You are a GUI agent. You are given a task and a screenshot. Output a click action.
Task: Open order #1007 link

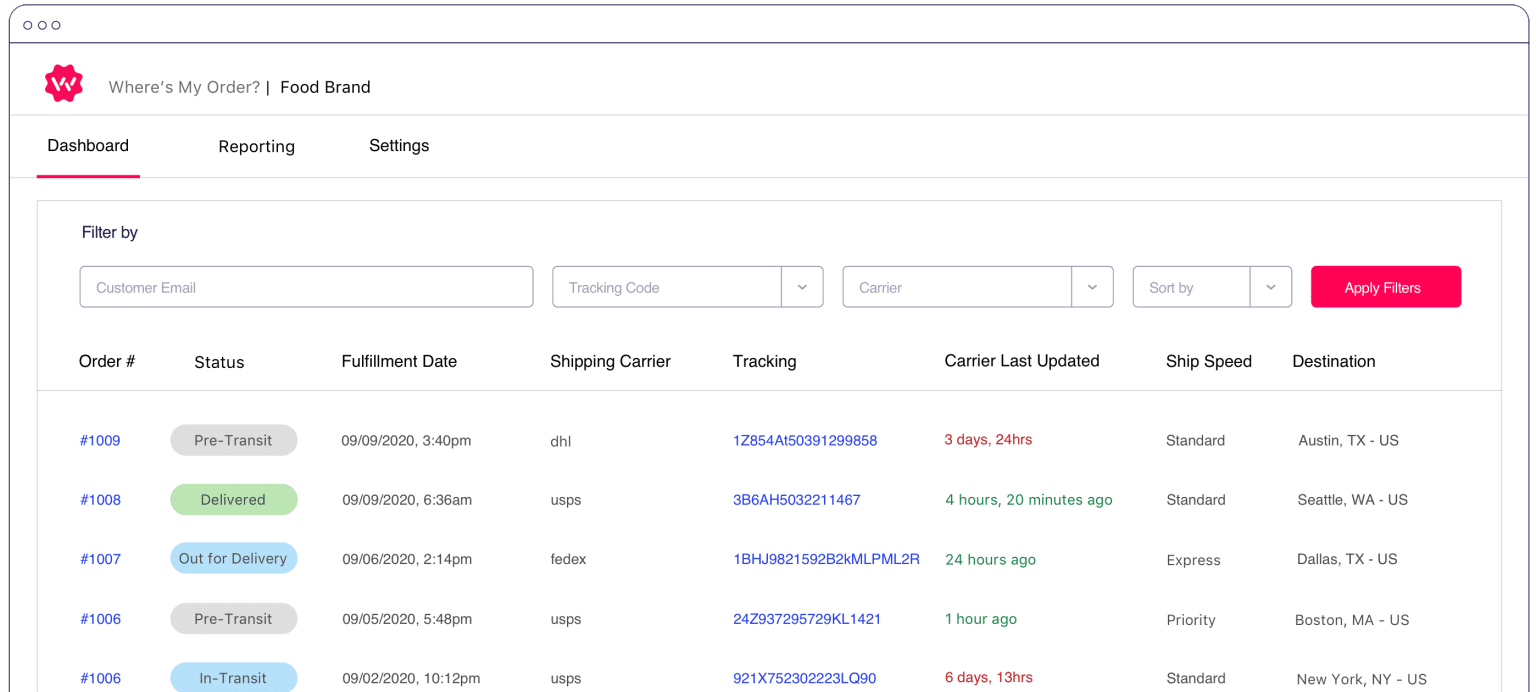(x=100, y=560)
